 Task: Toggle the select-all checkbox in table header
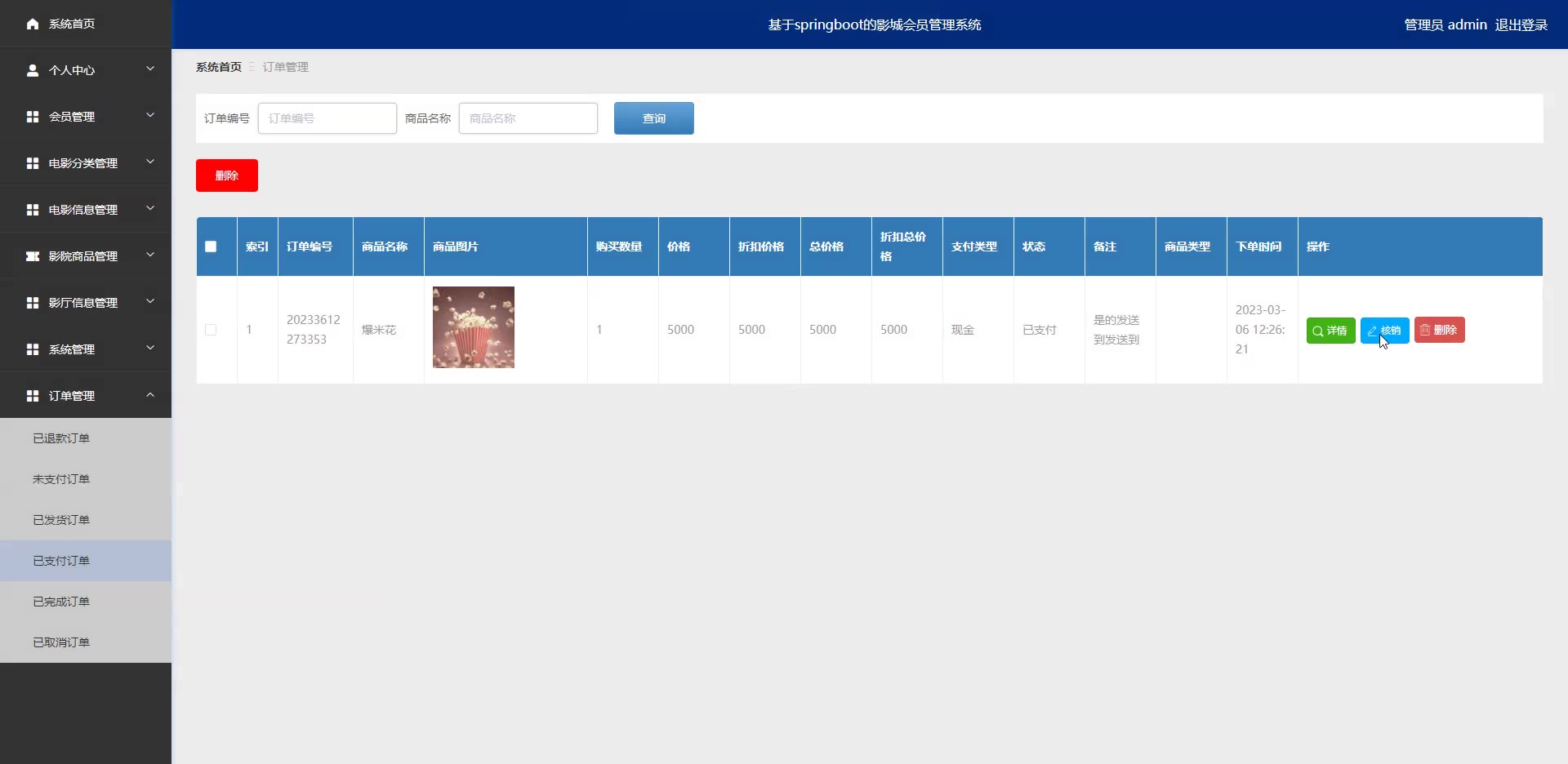click(x=211, y=247)
